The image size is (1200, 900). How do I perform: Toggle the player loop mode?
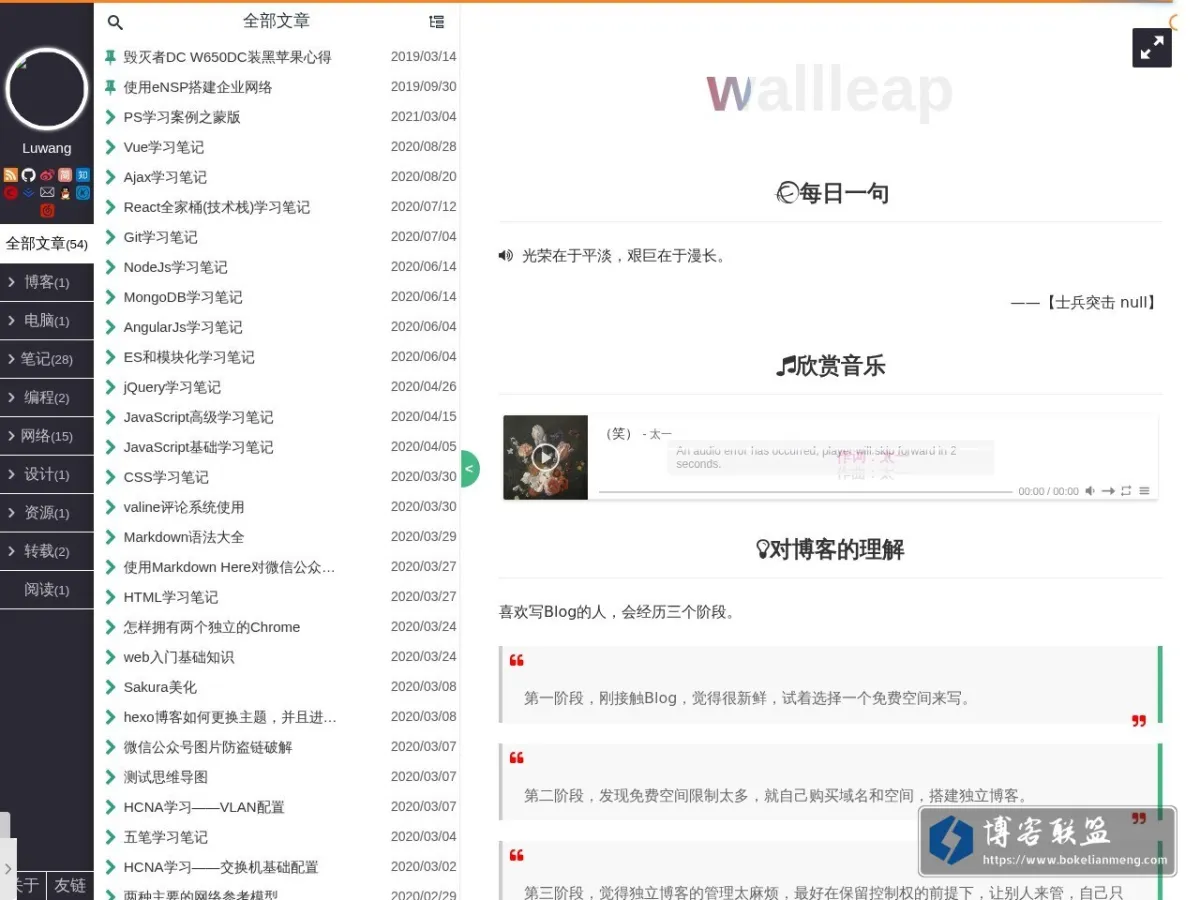coord(1126,491)
